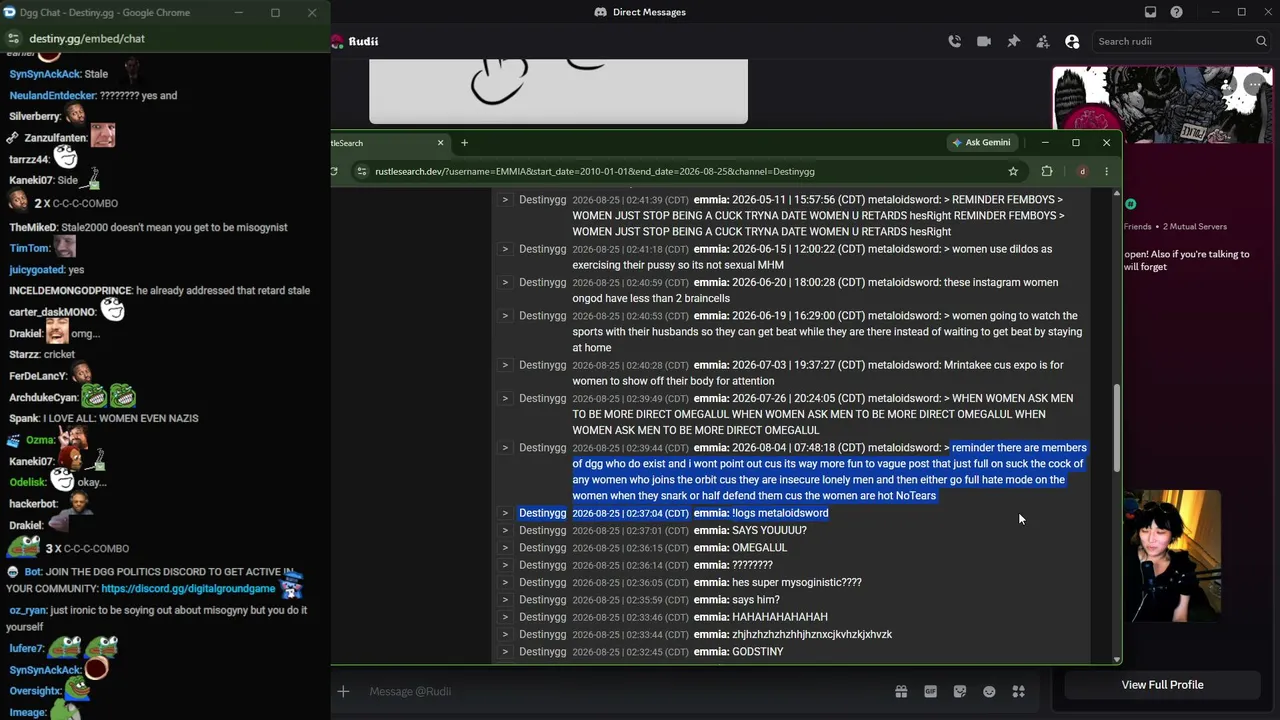Expand the '!logs metaloidsword' log row

click(505, 513)
